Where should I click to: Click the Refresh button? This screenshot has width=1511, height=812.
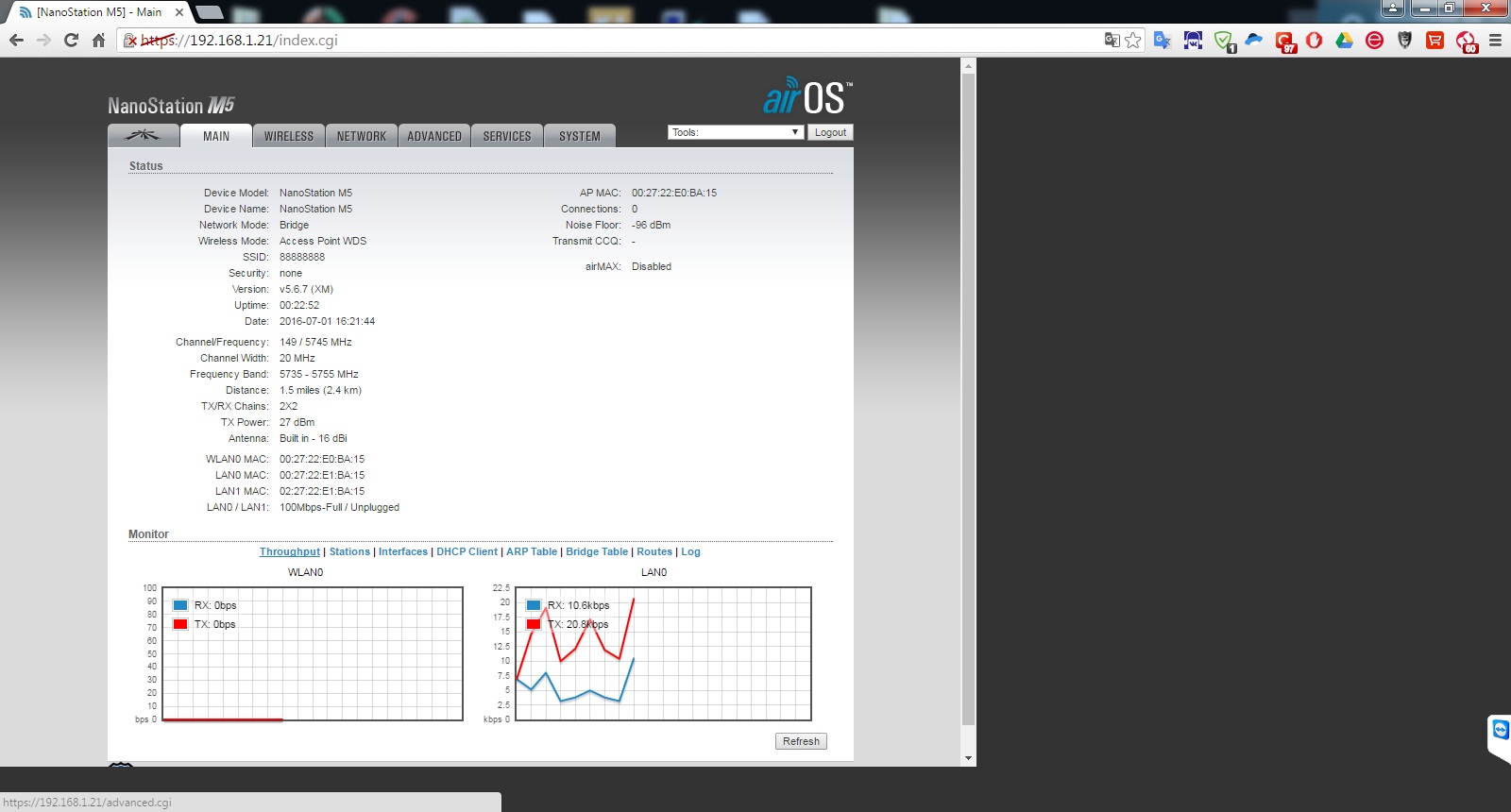pos(801,741)
